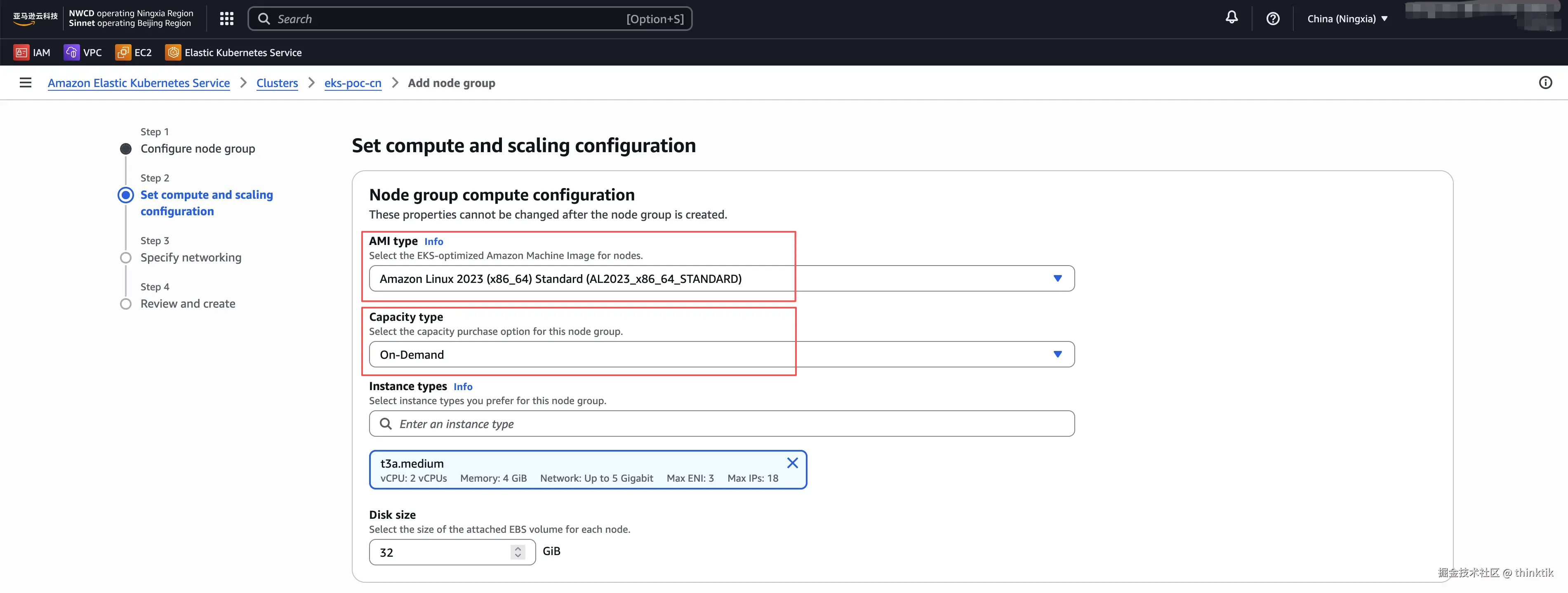Image resolution: width=1568 pixels, height=593 pixels.
Task: Click the instance type search field
Action: coord(721,424)
